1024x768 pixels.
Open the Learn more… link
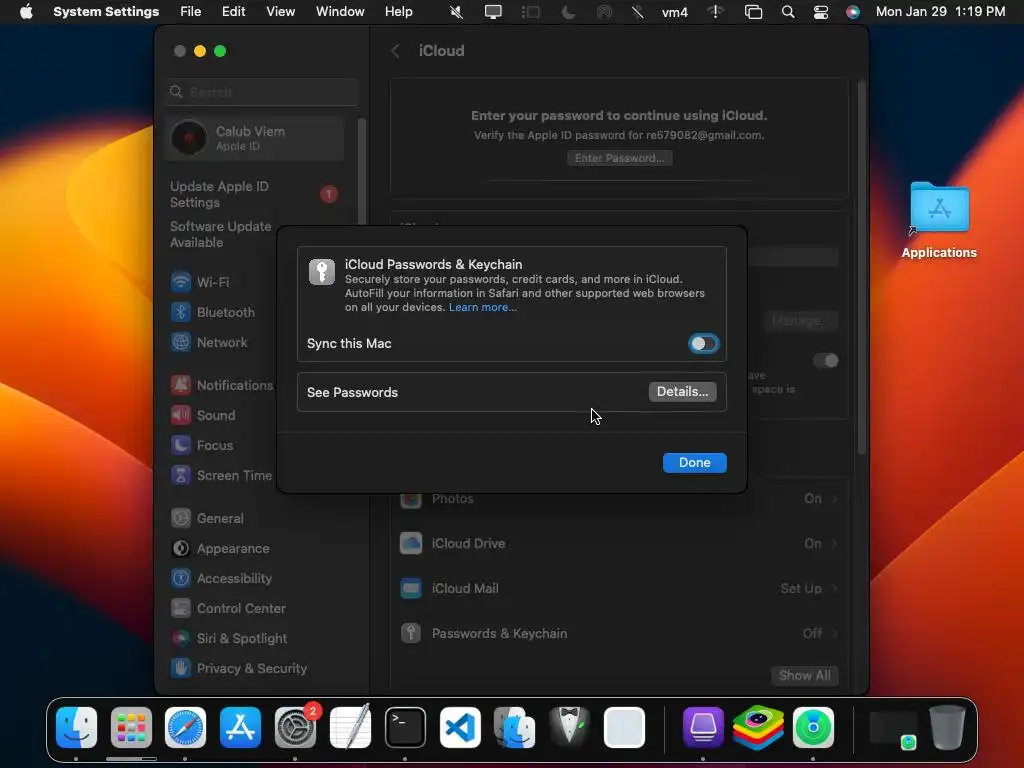click(x=483, y=308)
